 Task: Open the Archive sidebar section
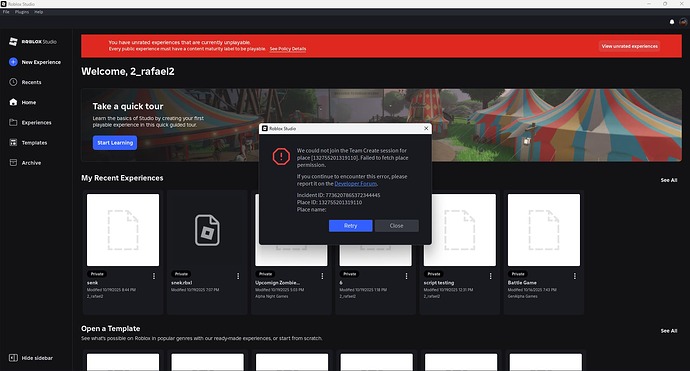pos(25,163)
